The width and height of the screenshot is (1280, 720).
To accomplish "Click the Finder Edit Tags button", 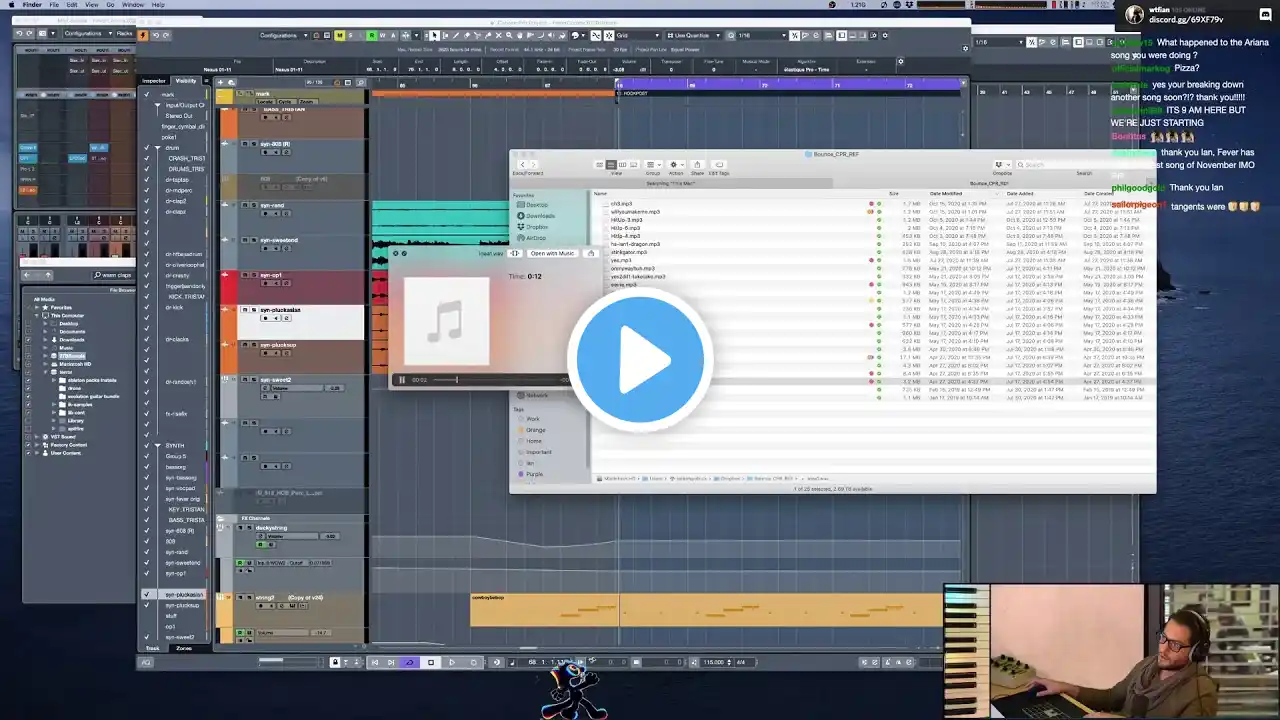I will [720, 164].
